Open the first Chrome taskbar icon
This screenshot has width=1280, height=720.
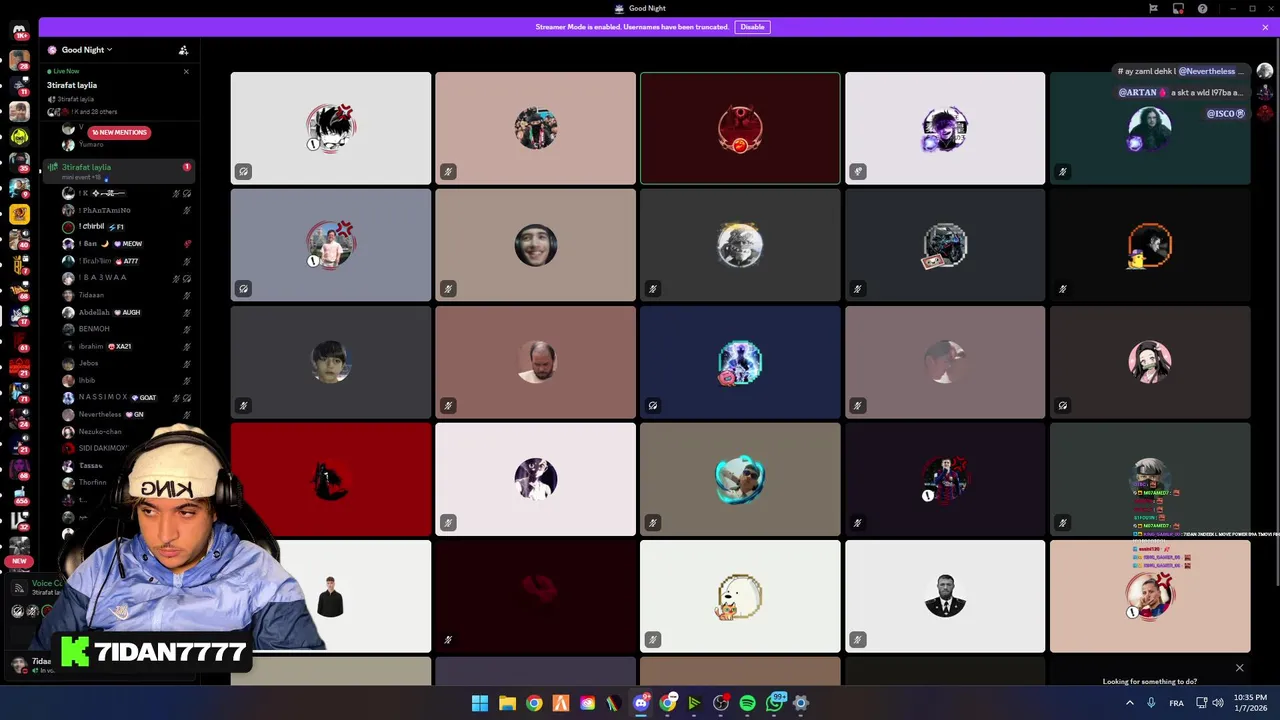(x=534, y=703)
